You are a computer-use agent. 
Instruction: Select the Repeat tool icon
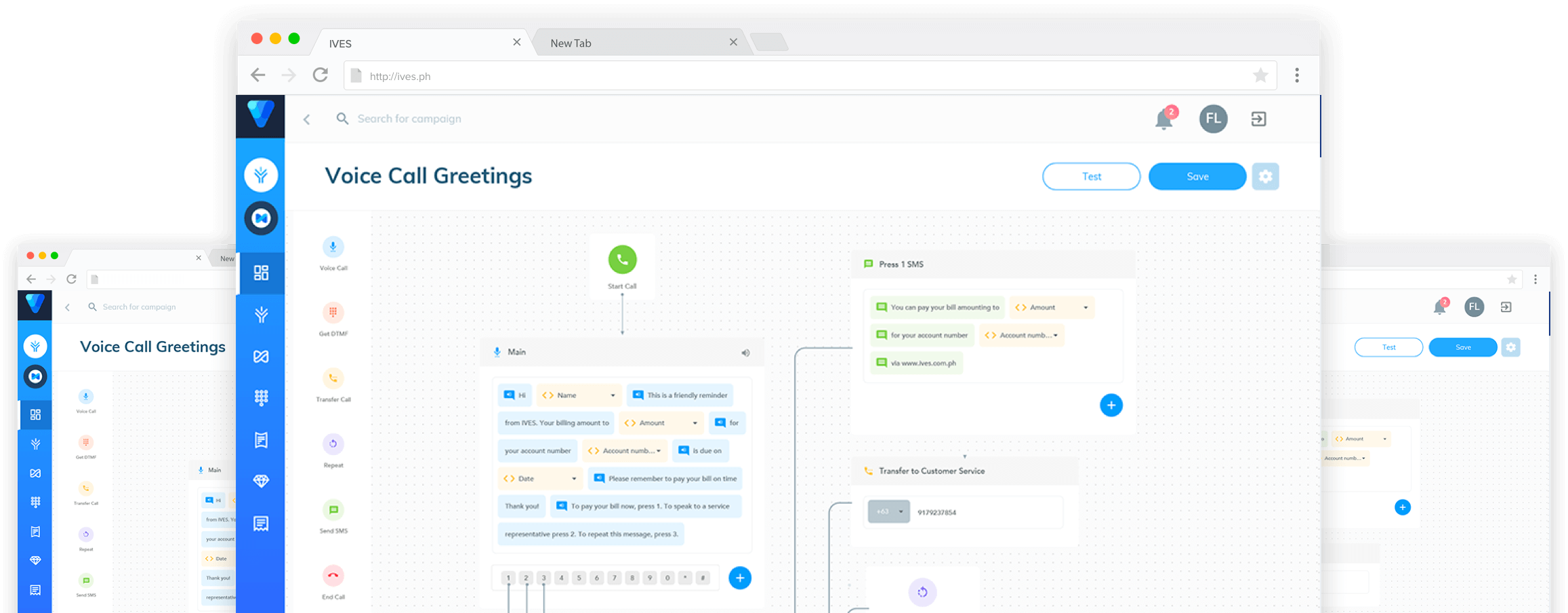[x=333, y=444]
